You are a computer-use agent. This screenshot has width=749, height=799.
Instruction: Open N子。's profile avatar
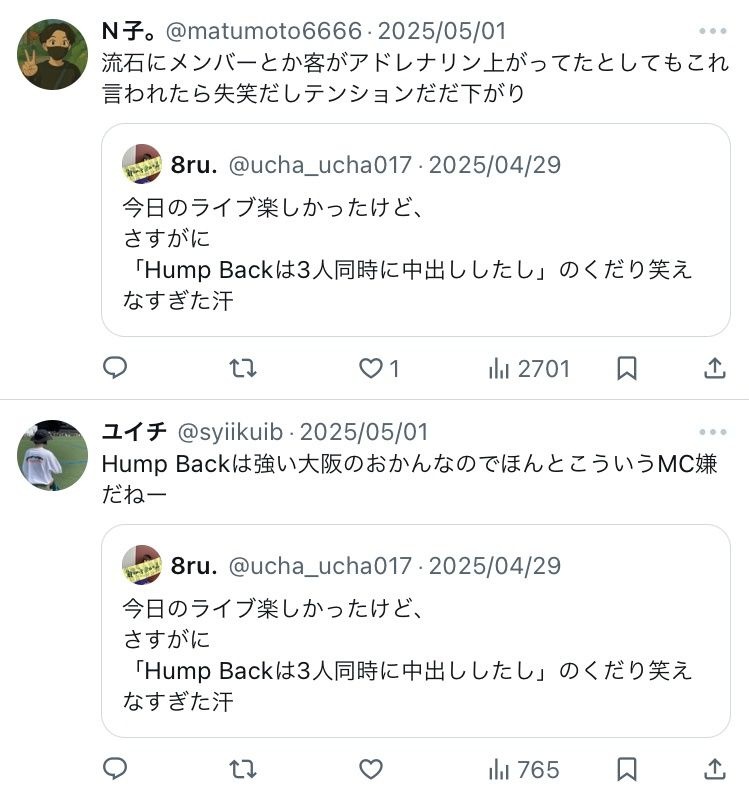point(53,54)
